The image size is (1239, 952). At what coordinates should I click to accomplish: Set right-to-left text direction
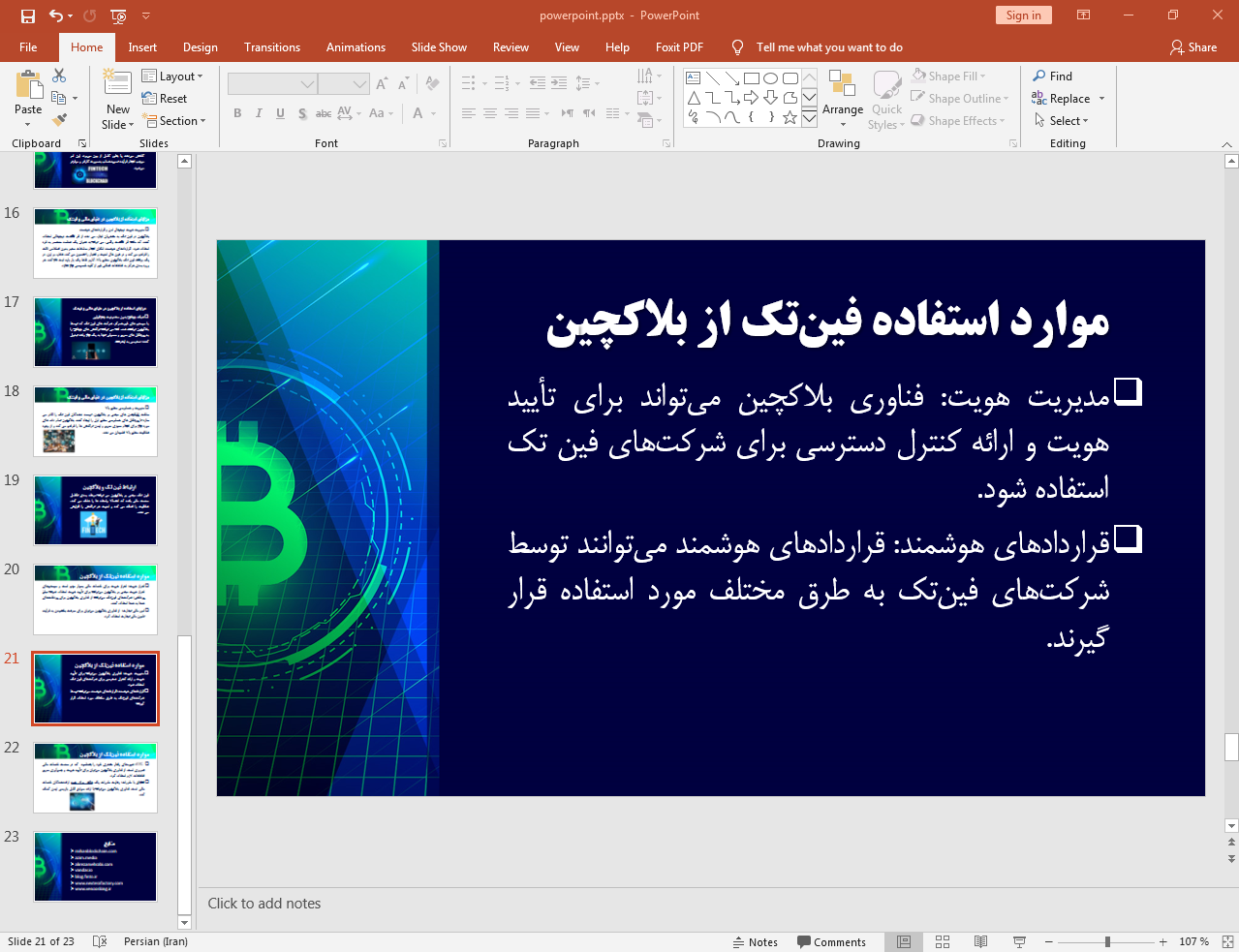pos(589,113)
